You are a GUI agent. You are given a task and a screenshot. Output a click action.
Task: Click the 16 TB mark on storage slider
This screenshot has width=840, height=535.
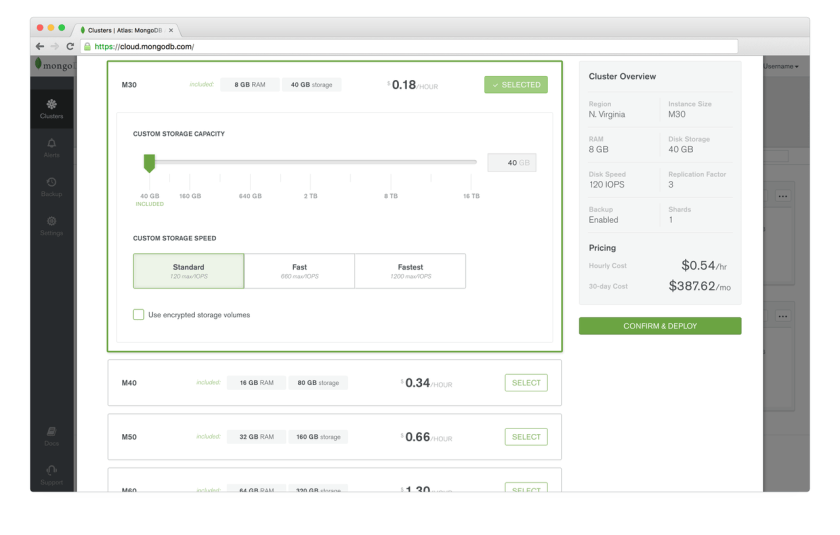click(x=471, y=196)
